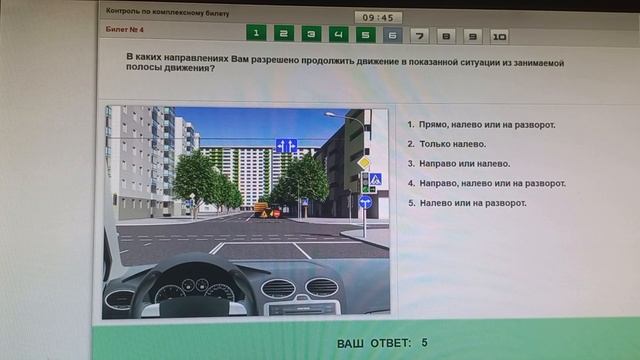Image resolution: width=640 pixels, height=360 pixels.
Task: Choose answer 3 'Направо или налево'
Action: tap(459, 164)
